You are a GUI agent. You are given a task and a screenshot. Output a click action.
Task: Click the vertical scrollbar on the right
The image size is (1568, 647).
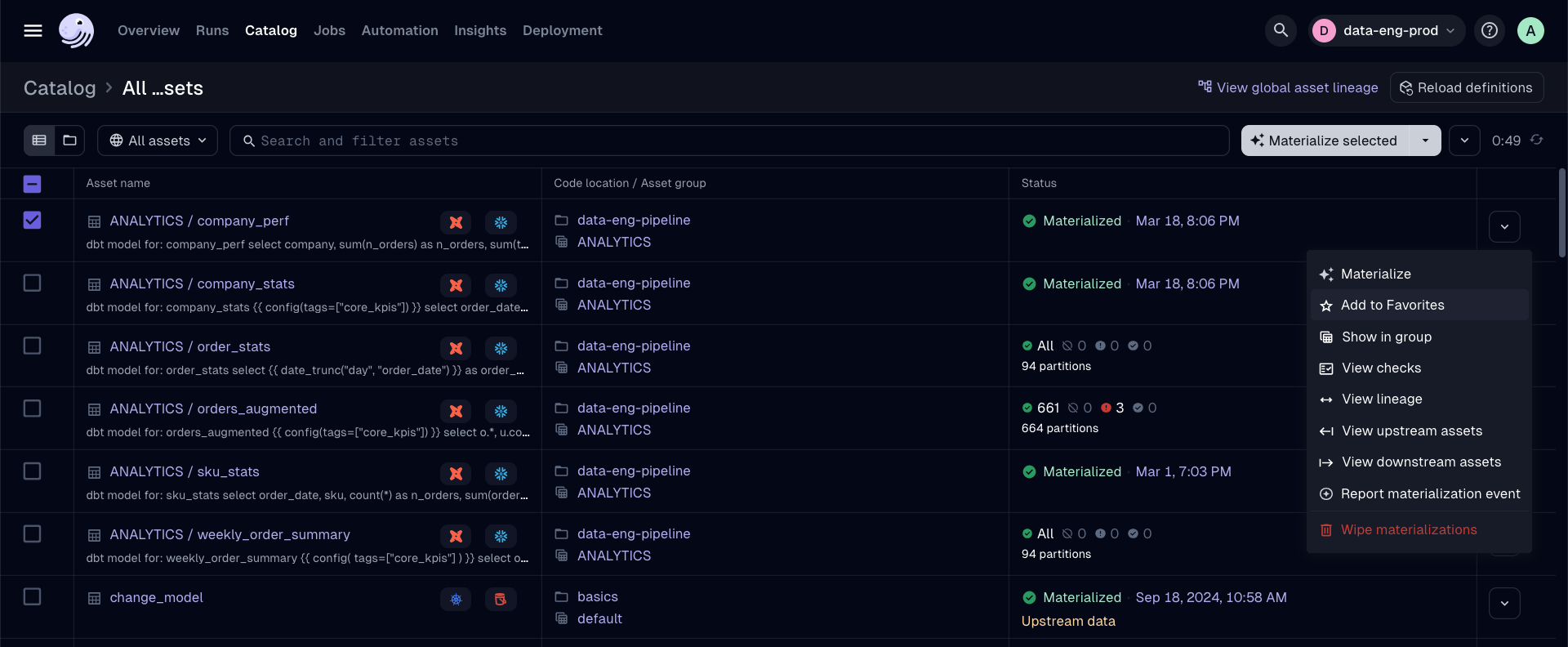(x=1561, y=212)
